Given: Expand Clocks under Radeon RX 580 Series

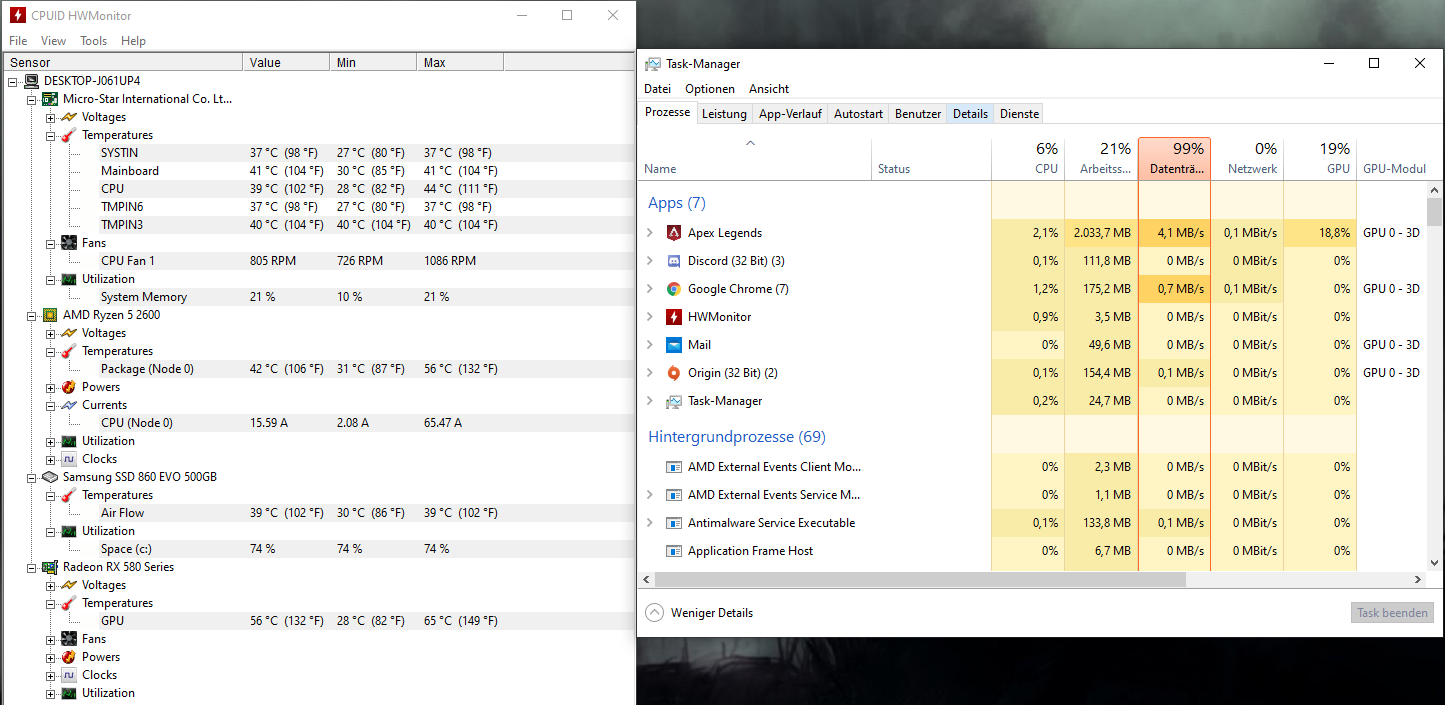Looking at the screenshot, I should click(51, 675).
